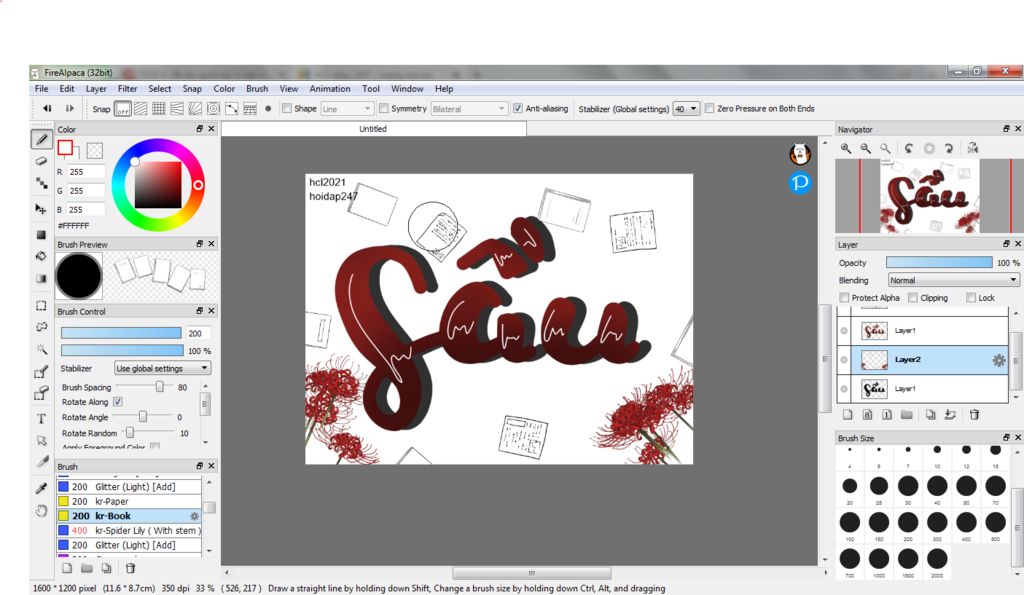The width and height of the screenshot is (1024, 595).
Task: Enable Zero Pressure on Both Ends
Action: tap(709, 108)
